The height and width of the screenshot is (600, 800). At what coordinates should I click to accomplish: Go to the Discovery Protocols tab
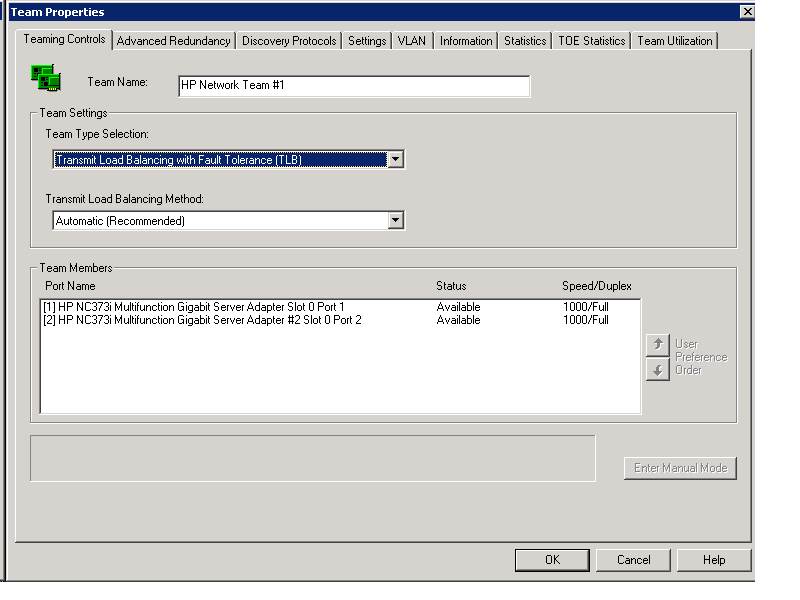tap(289, 41)
